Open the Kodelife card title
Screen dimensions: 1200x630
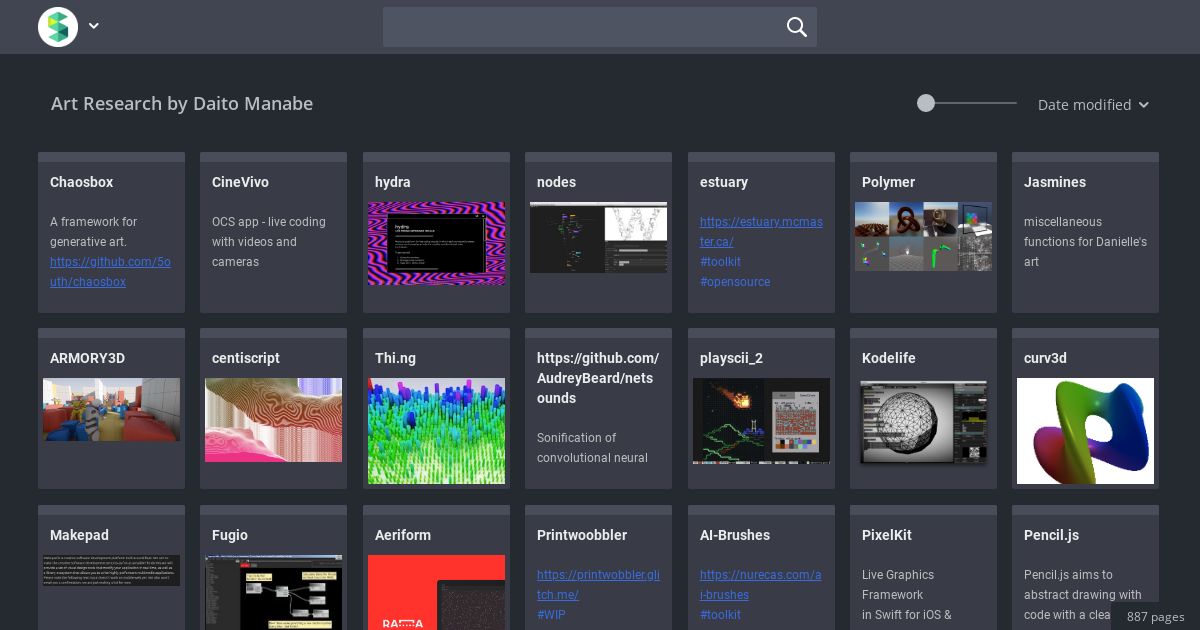889,358
